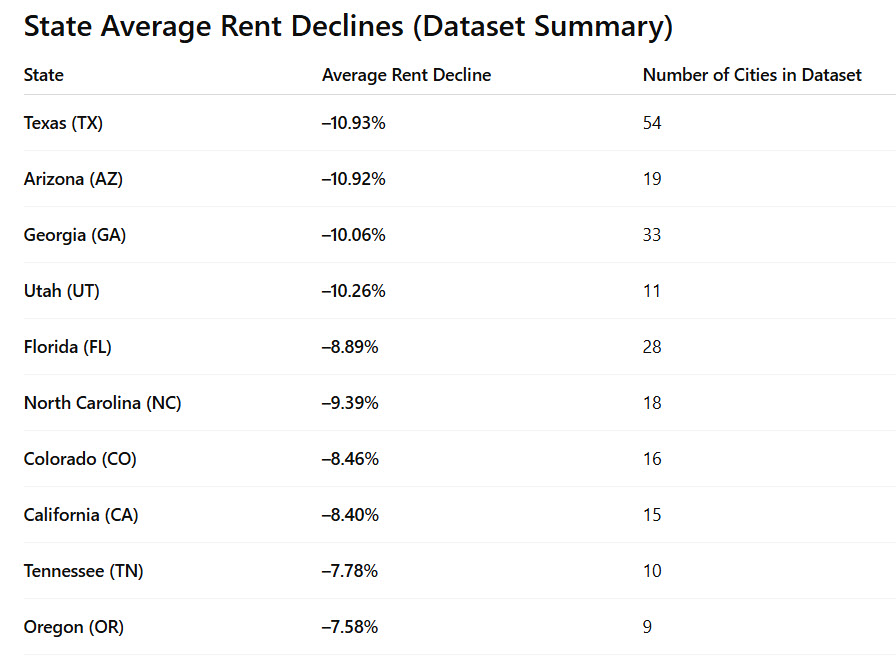Select the city count 54 for Texas
The image size is (896, 659).
pos(652,123)
